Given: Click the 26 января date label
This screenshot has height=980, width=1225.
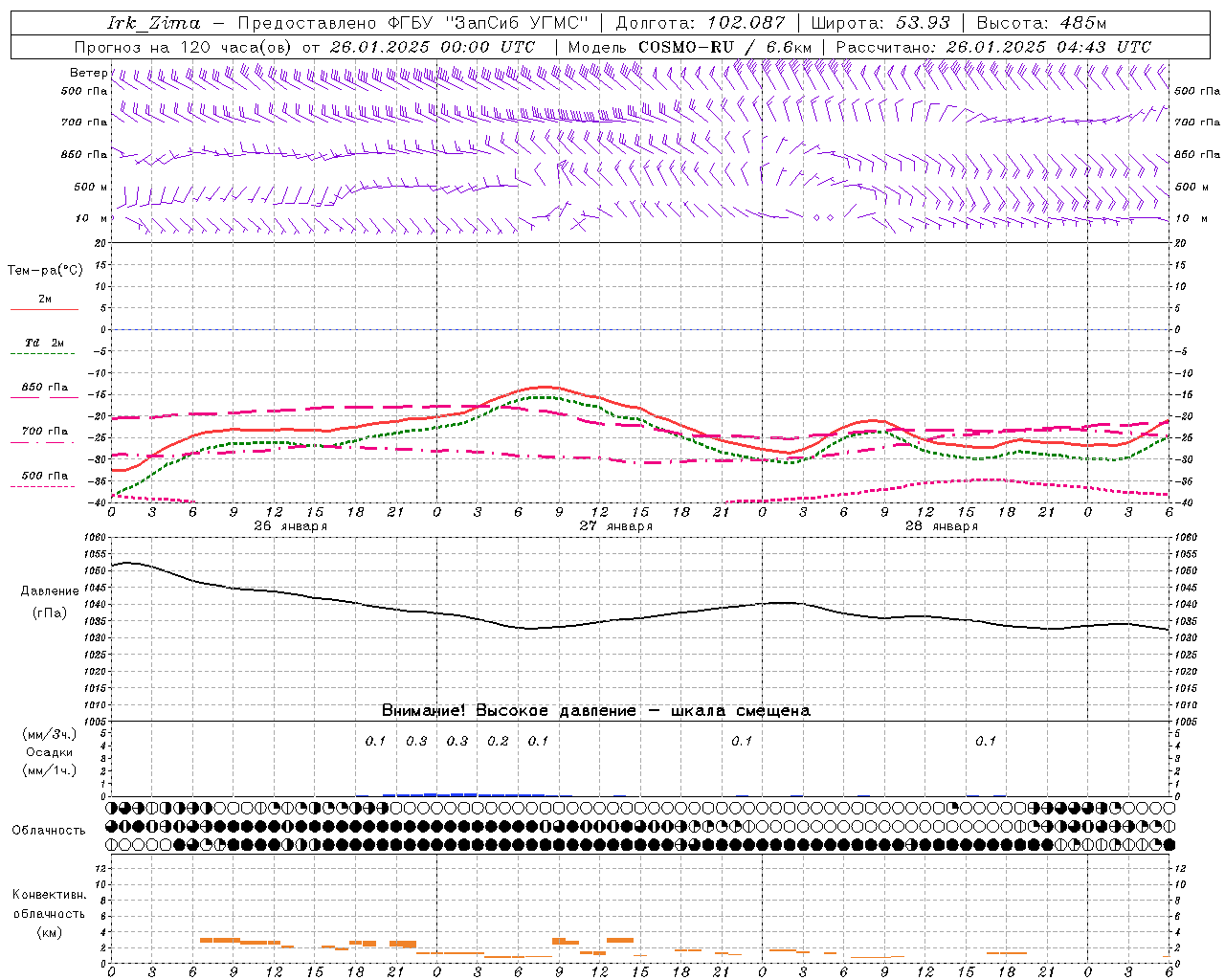Looking at the screenshot, I should (x=291, y=526).
